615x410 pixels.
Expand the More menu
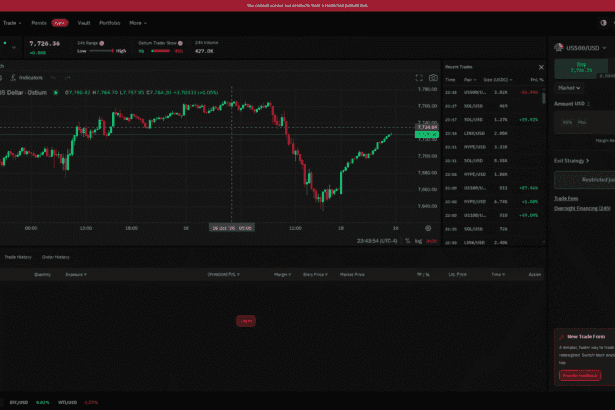[x=138, y=23]
